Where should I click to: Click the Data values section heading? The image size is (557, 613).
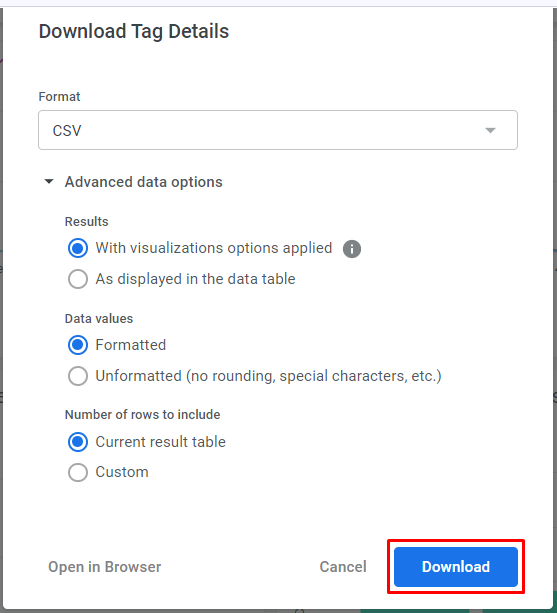[99, 319]
